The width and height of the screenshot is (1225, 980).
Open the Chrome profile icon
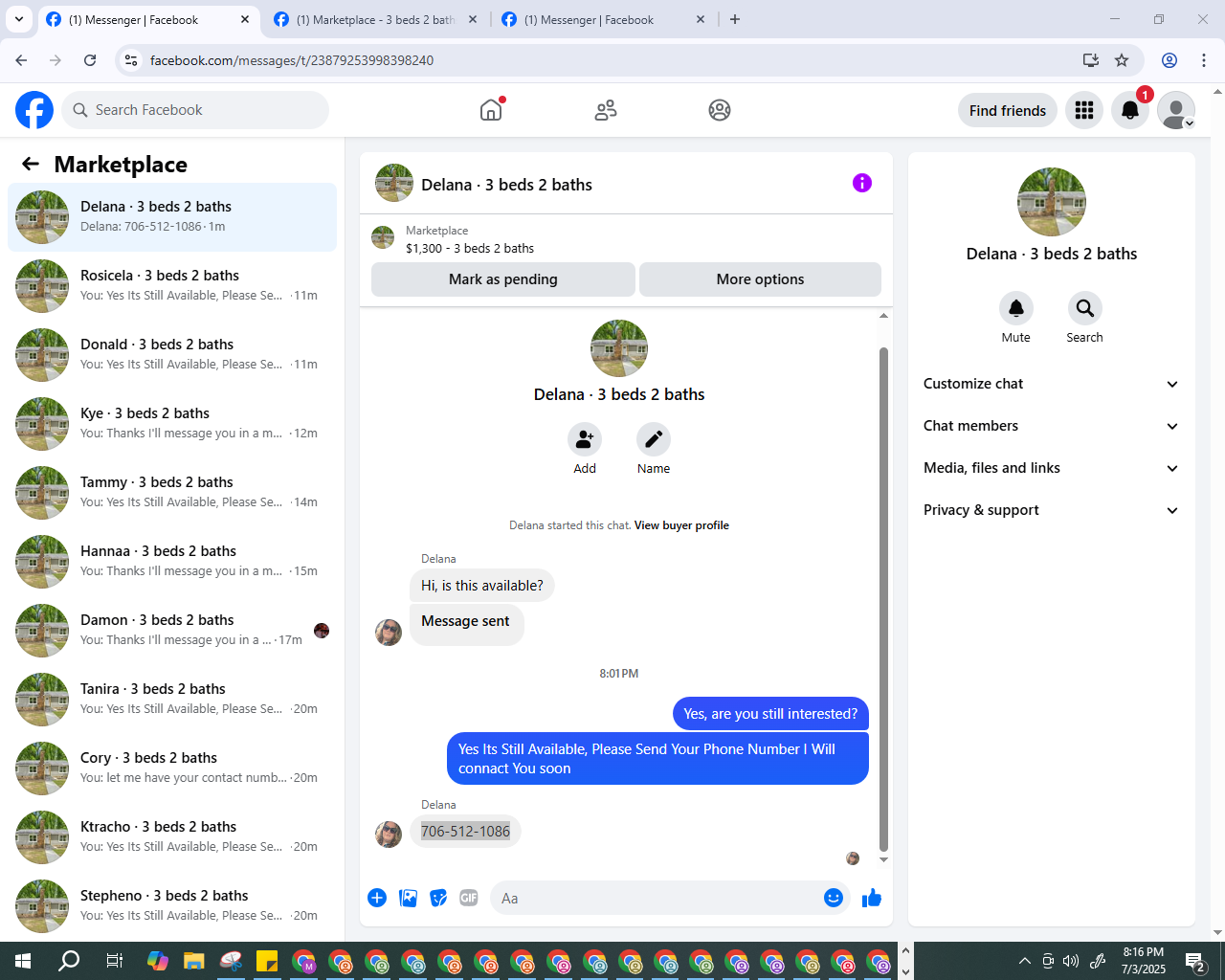click(1169, 60)
